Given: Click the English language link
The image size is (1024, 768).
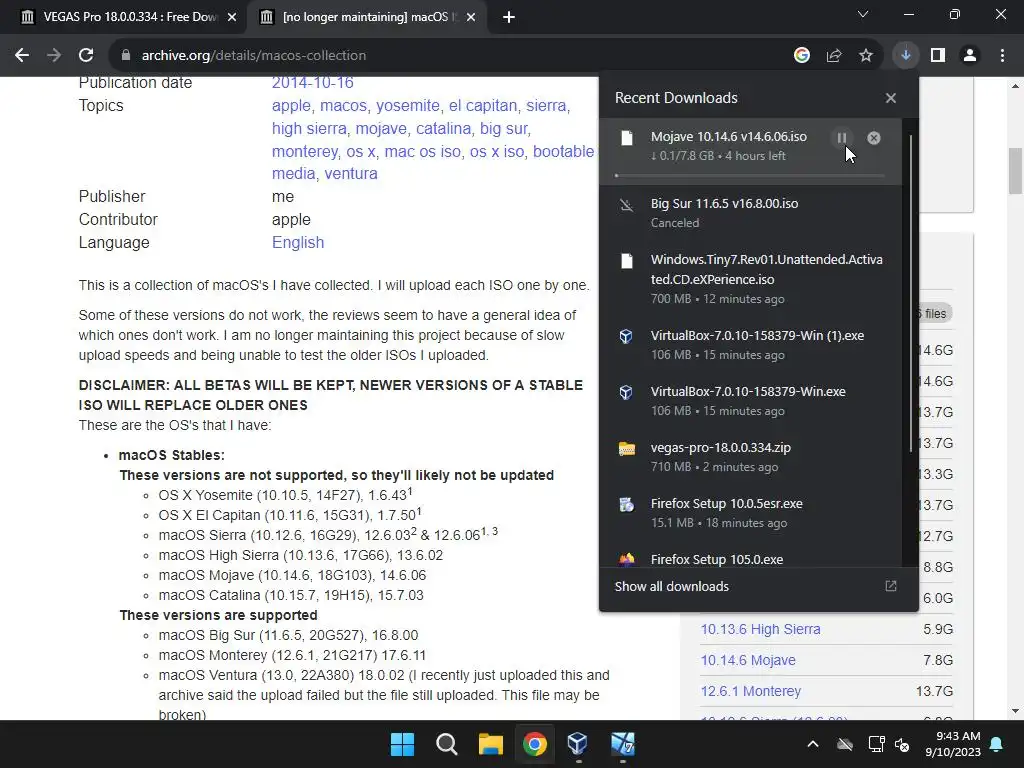Looking at the screenshot, I should pyautogui.click(x=298, y=242).
